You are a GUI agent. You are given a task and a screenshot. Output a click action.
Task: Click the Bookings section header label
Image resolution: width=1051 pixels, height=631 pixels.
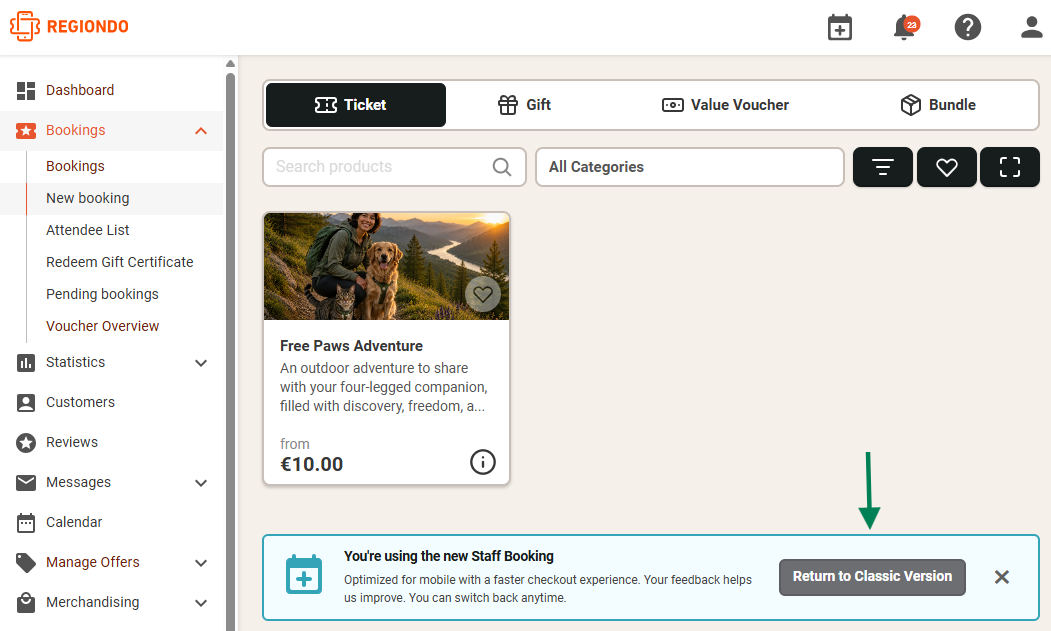tap(75, 130)
